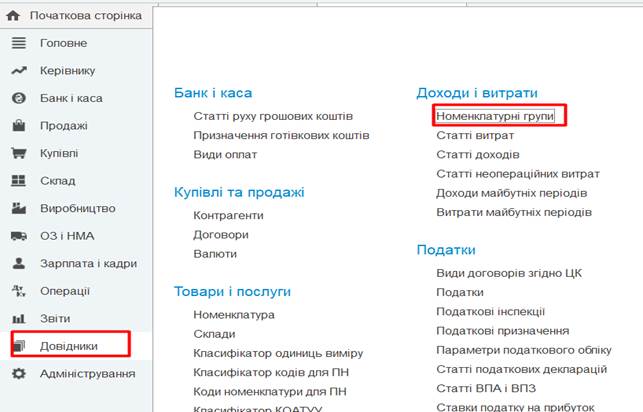
Task: Click the home icon beside Початкова сторінка
Action: pyautogui.click(x=13, y=16)
